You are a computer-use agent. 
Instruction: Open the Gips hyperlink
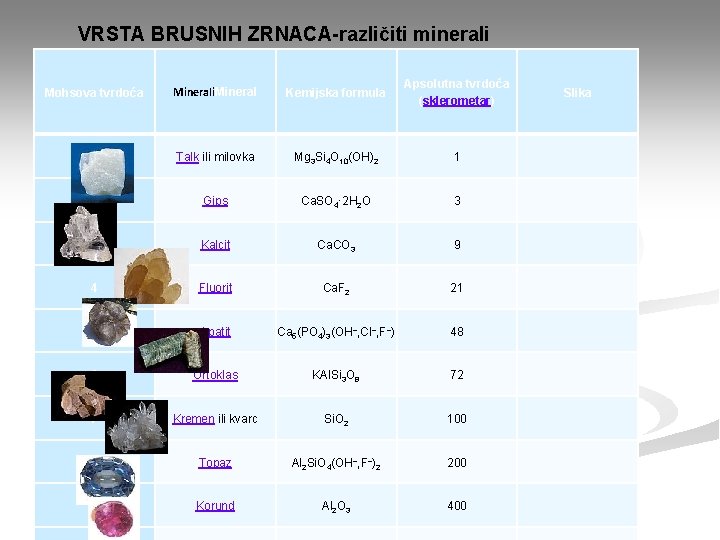[x=215, y=201]
